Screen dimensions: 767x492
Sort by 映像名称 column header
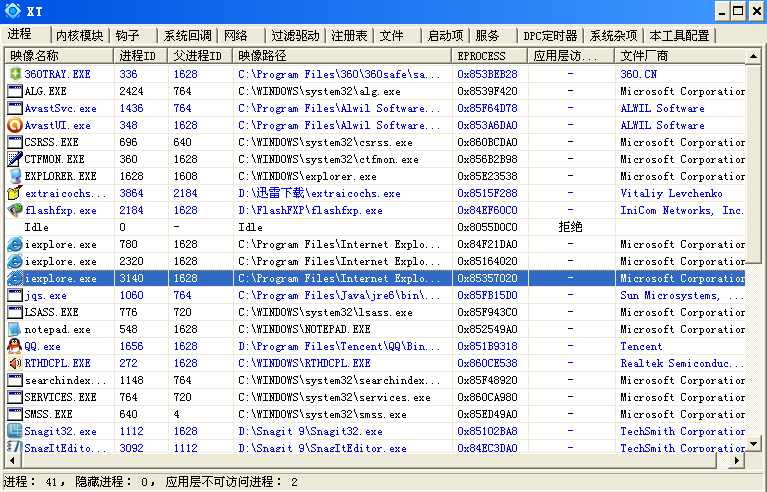click(x=59, y=56)
